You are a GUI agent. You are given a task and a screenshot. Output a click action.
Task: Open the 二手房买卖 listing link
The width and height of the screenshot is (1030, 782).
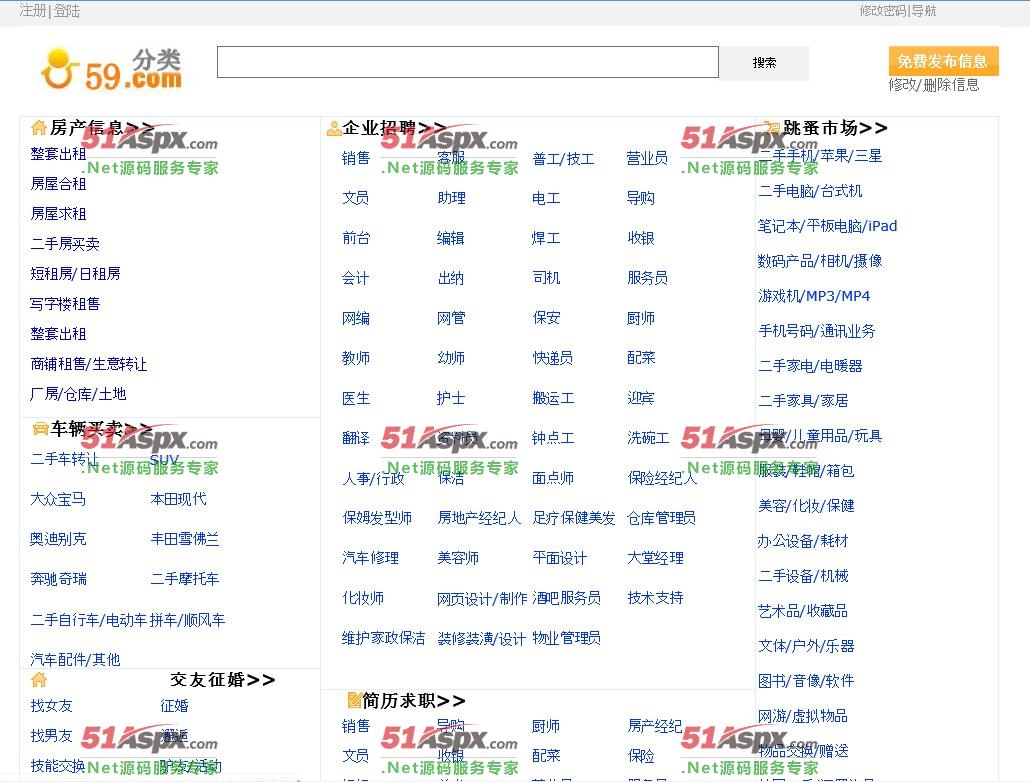65,244
